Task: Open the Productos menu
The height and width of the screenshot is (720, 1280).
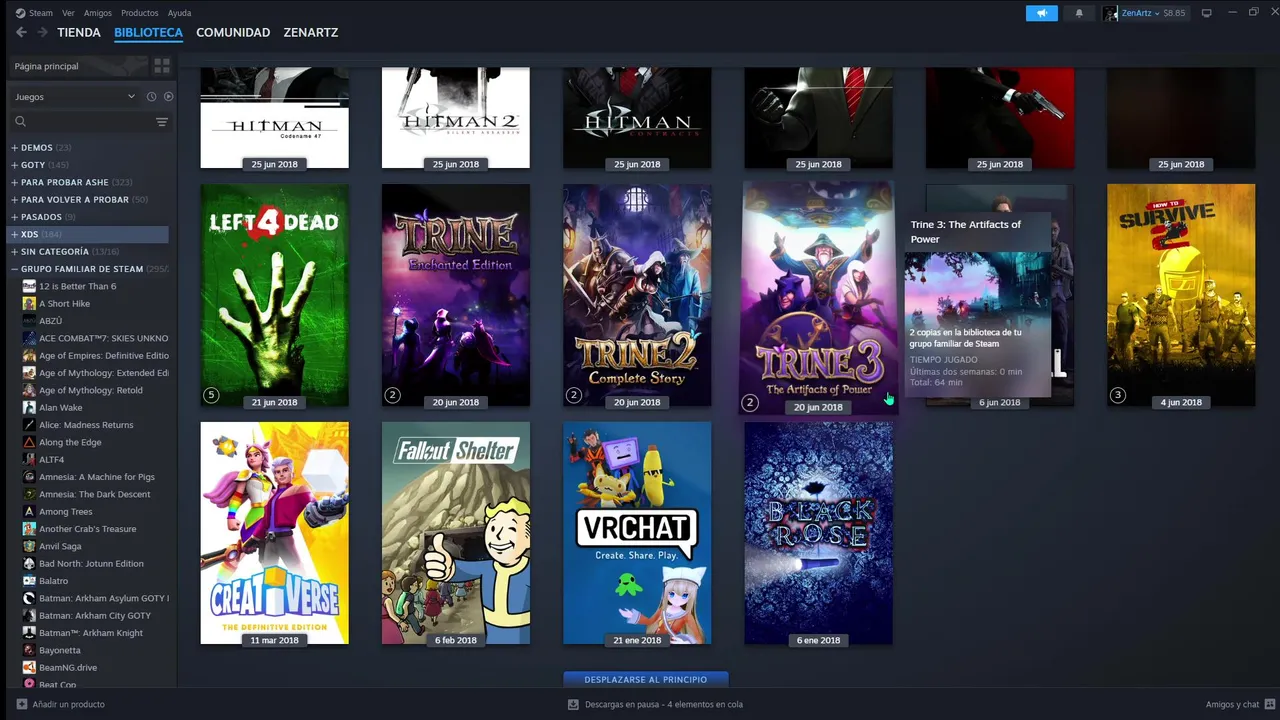Action: 139,13
